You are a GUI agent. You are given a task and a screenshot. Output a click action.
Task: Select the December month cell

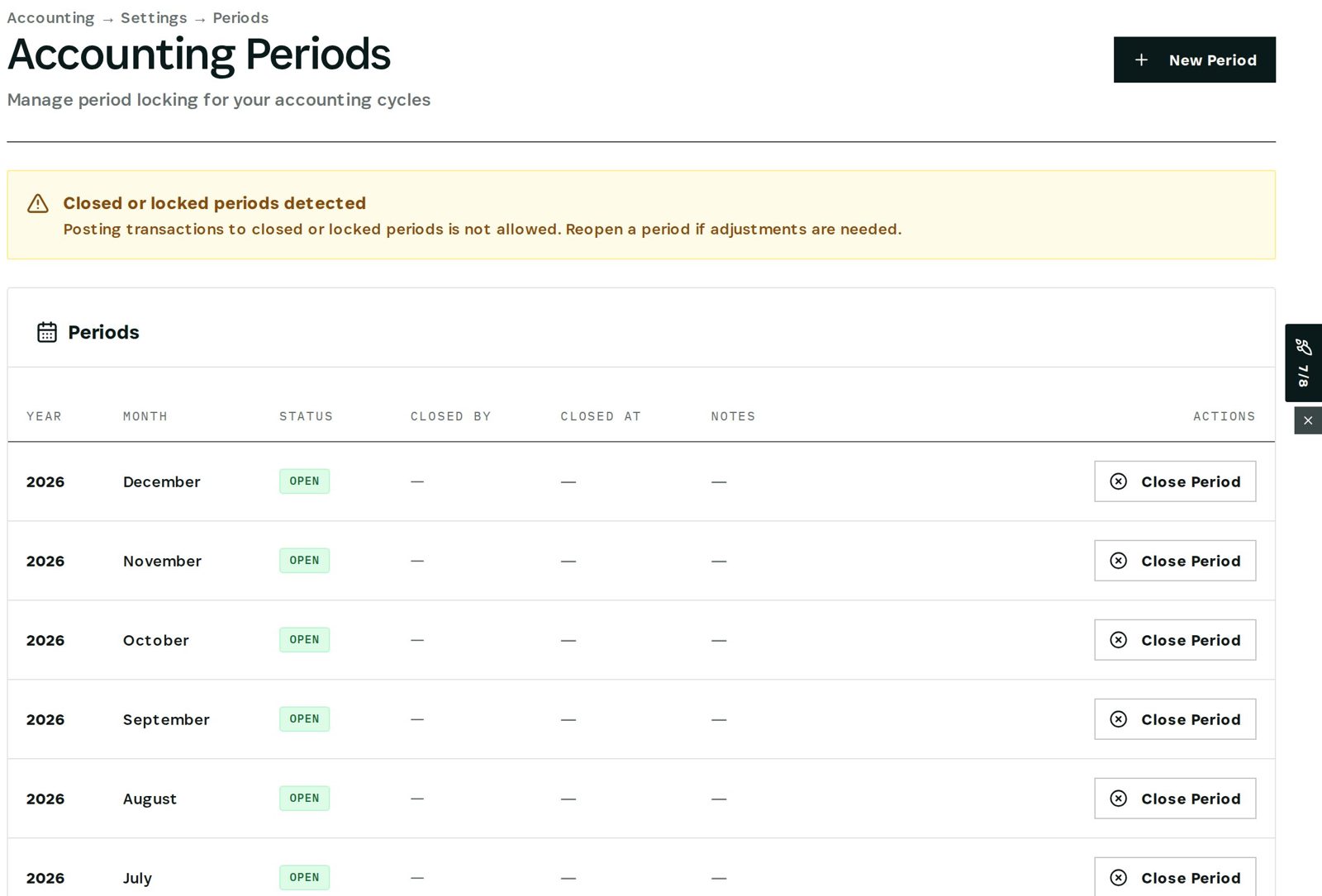pyautogui.click(x=162, y=481)
